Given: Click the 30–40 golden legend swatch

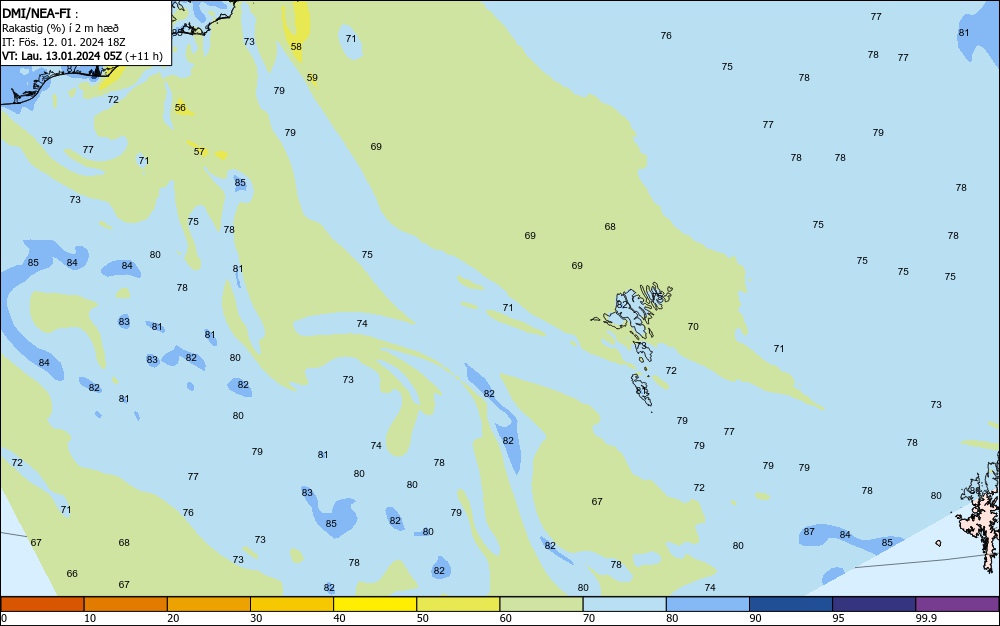Looking at the screenshot, I should point(292,604).
